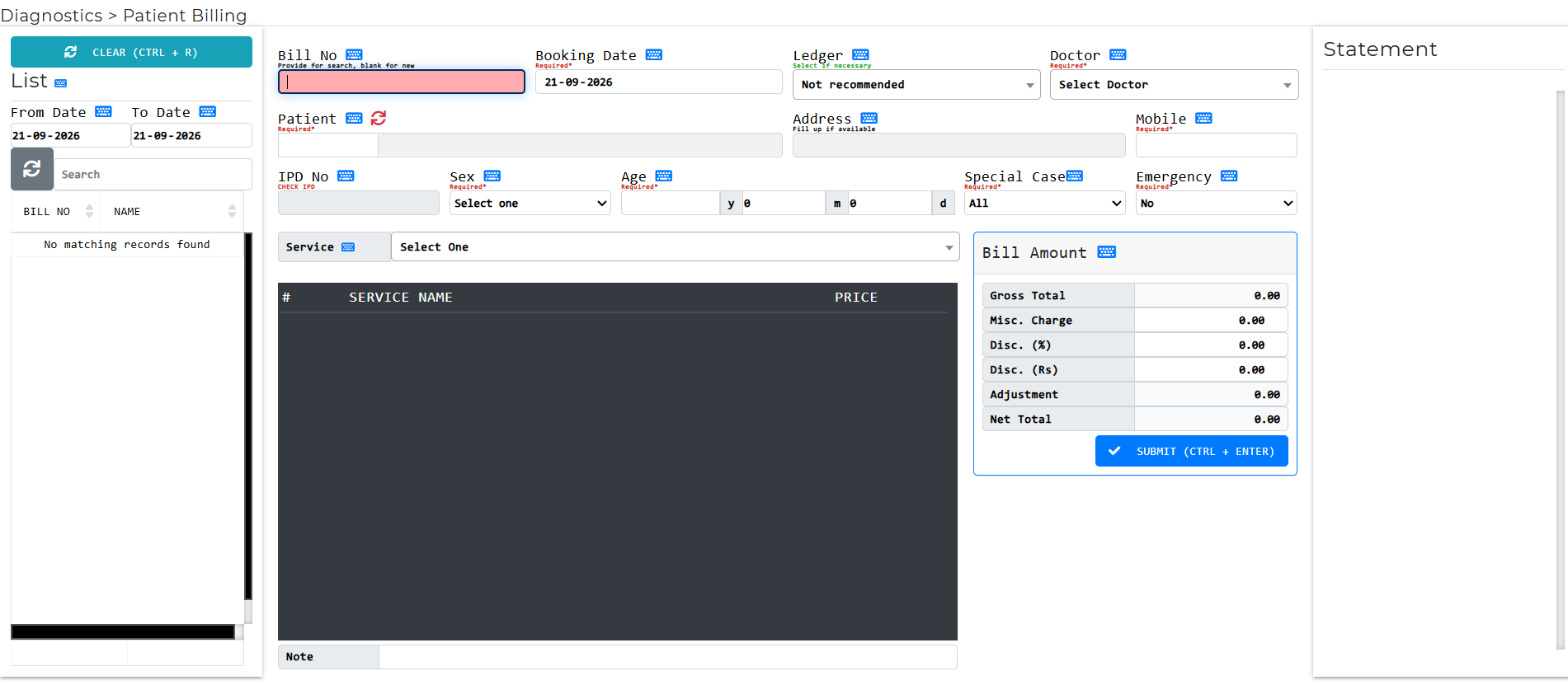Click the keyboard icon next to Special Case

click(x=1075, y=176)
